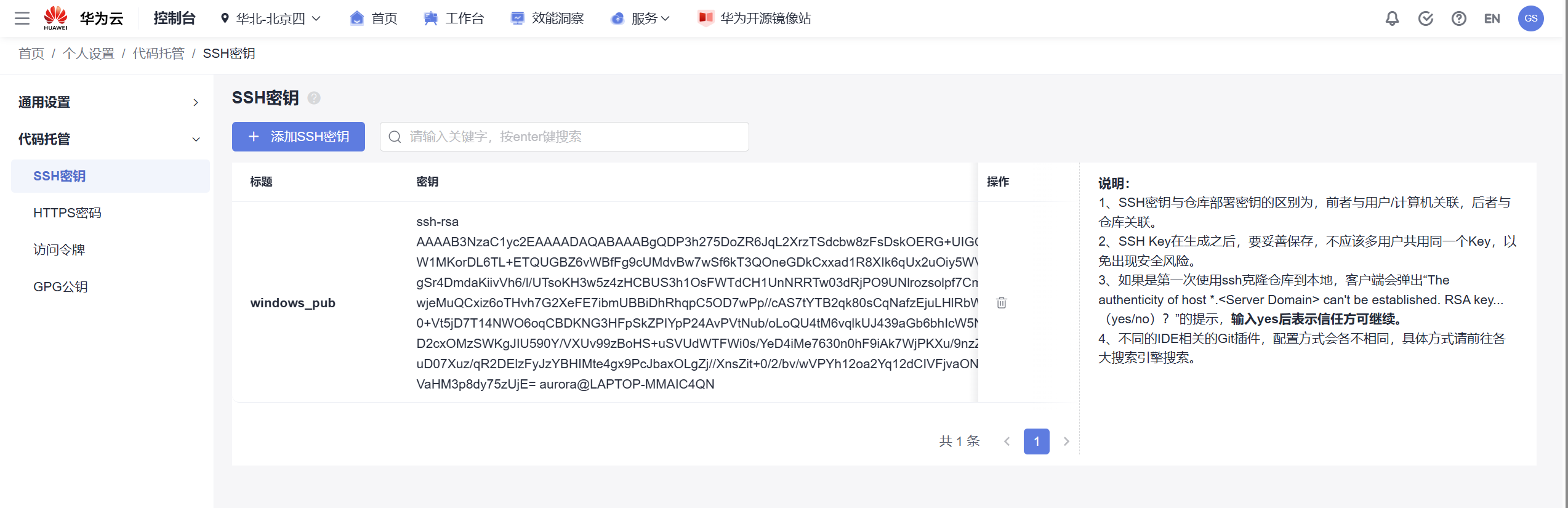Expand the 通用设置 section
This screenshot has height=508, width=1568.
point(110,102)
